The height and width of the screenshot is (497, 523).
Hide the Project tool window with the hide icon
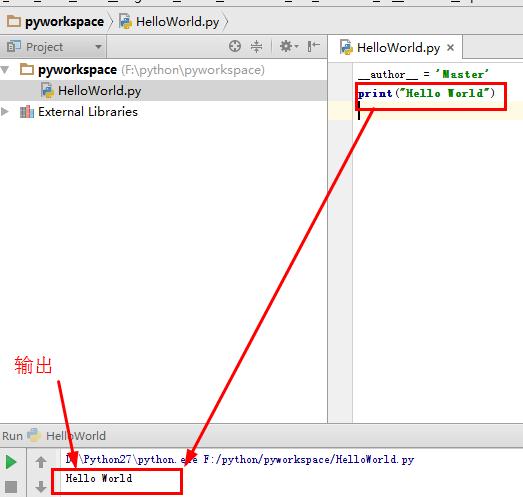313,46
